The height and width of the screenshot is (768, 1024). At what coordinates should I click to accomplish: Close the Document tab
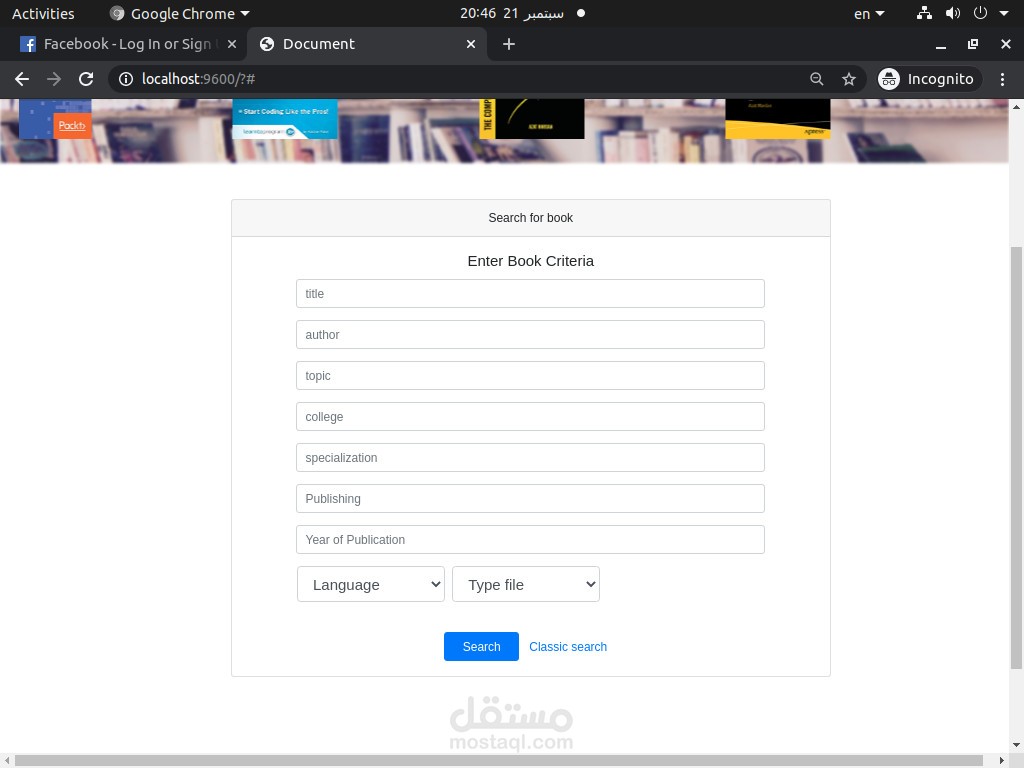471,44
